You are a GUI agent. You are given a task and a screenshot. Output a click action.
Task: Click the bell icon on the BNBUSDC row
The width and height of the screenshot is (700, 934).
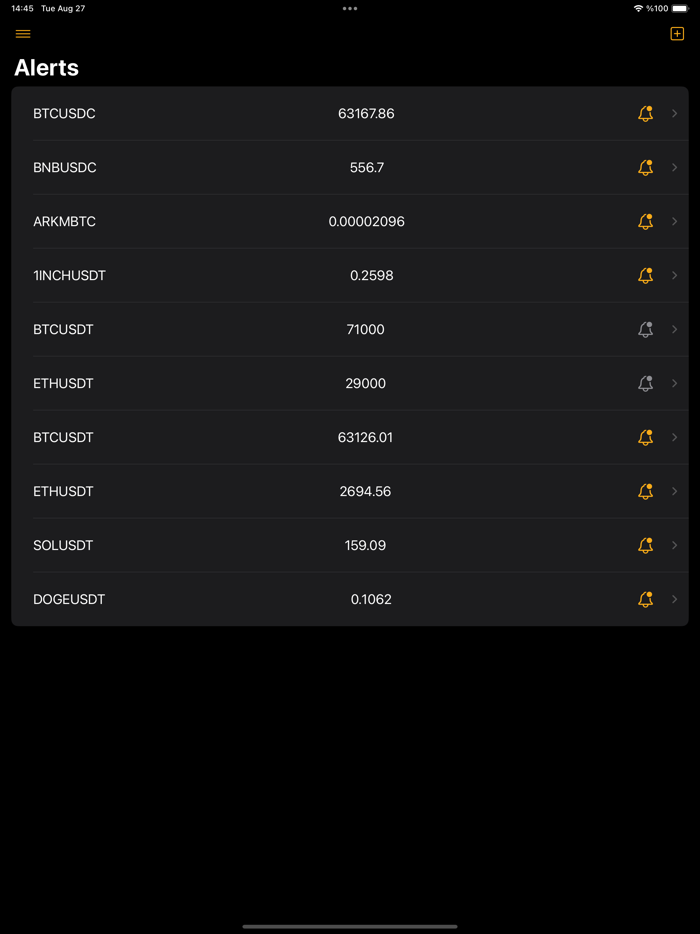tap(645, 167)
